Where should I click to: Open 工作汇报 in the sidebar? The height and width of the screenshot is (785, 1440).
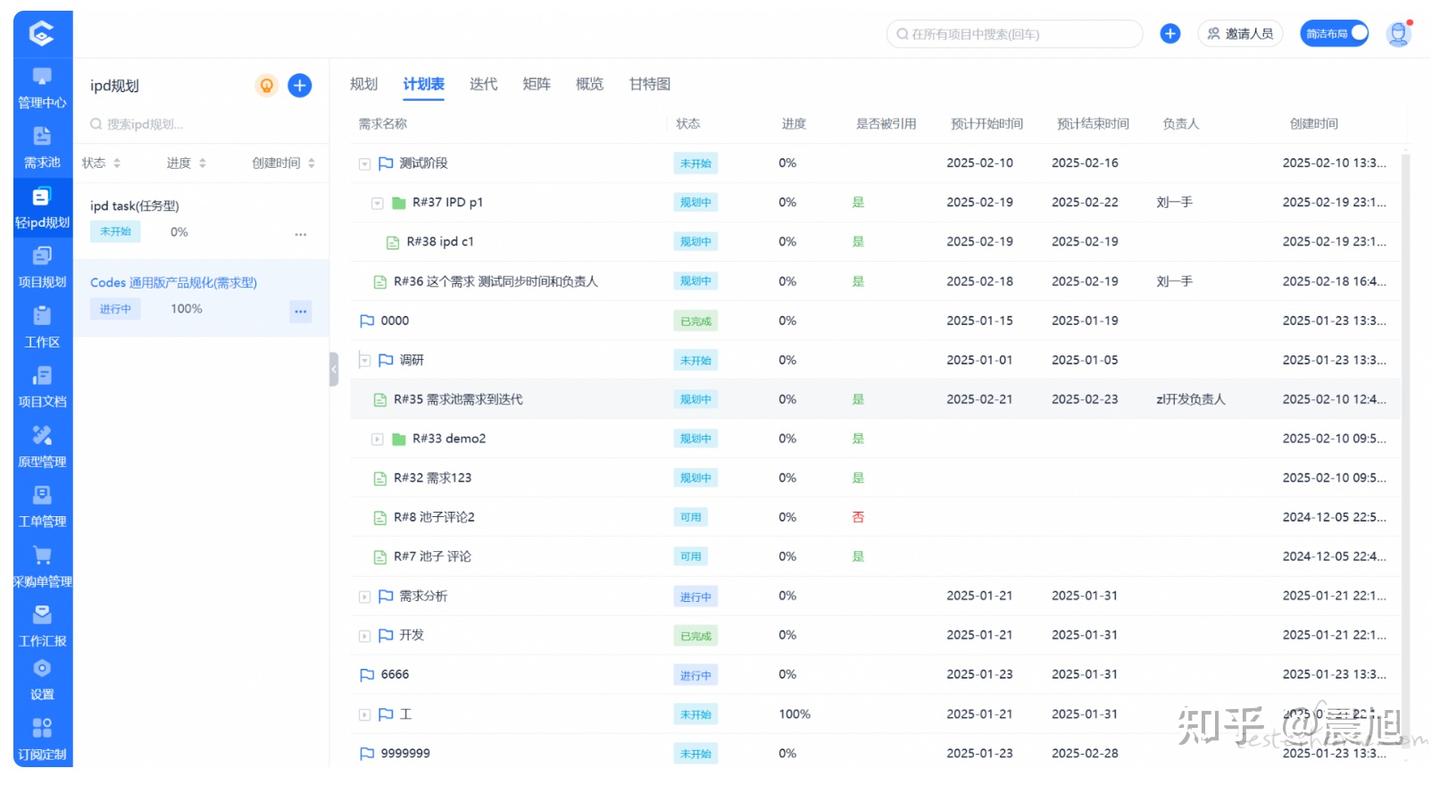tap(42, 626)
